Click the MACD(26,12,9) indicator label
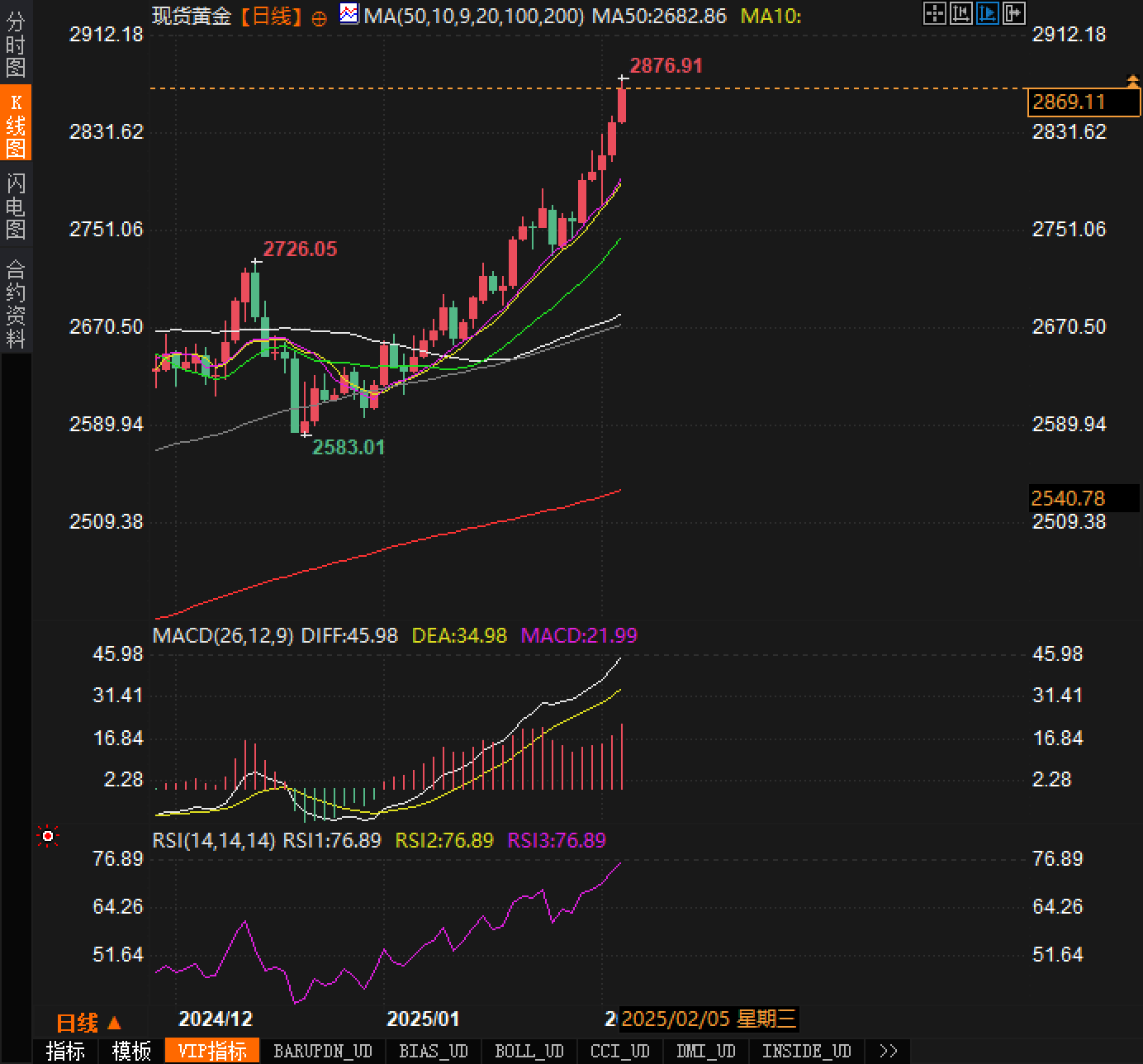 click(x=223, y=635)
